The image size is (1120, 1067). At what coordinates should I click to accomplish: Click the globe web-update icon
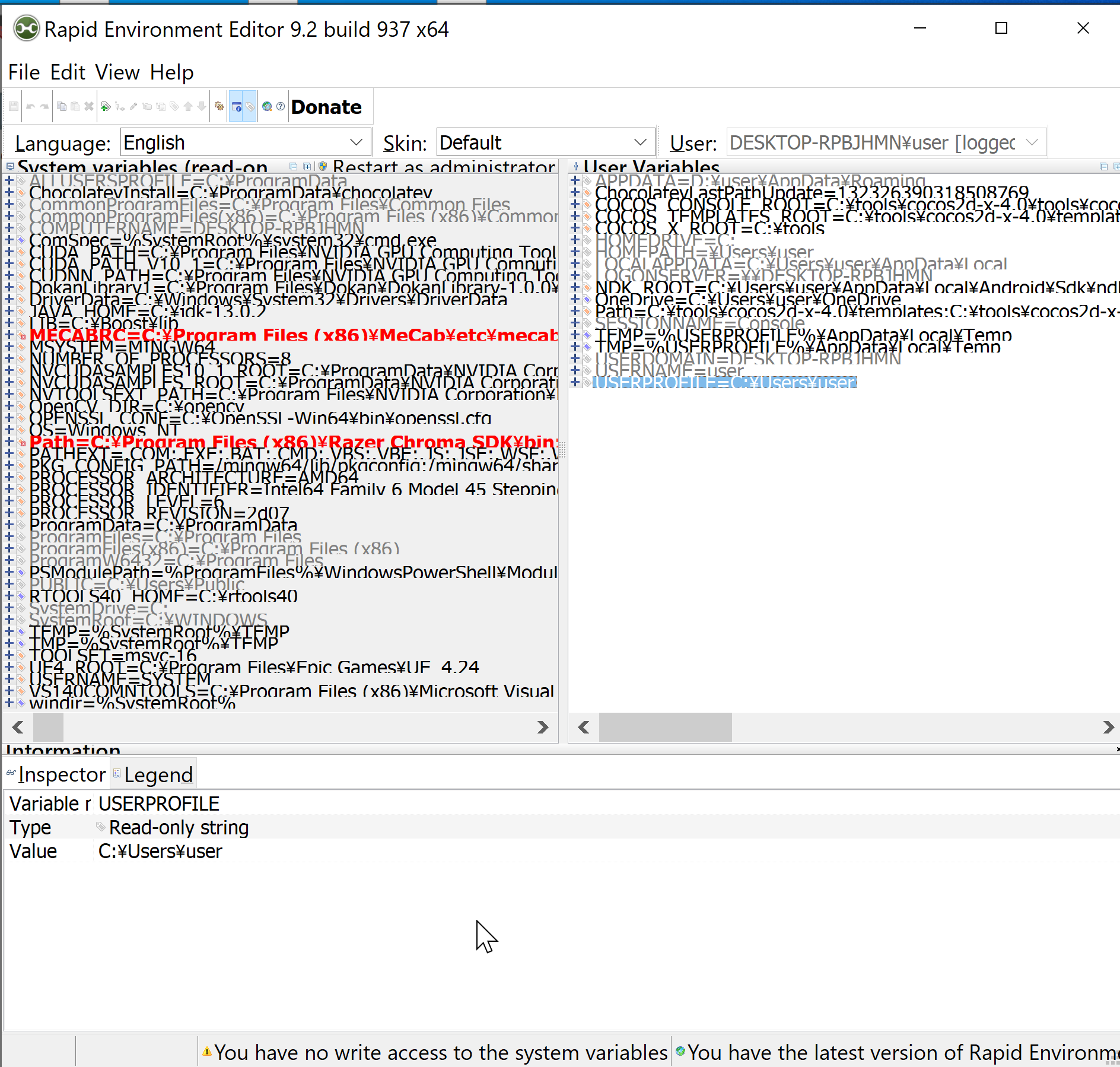pos(267,106)
